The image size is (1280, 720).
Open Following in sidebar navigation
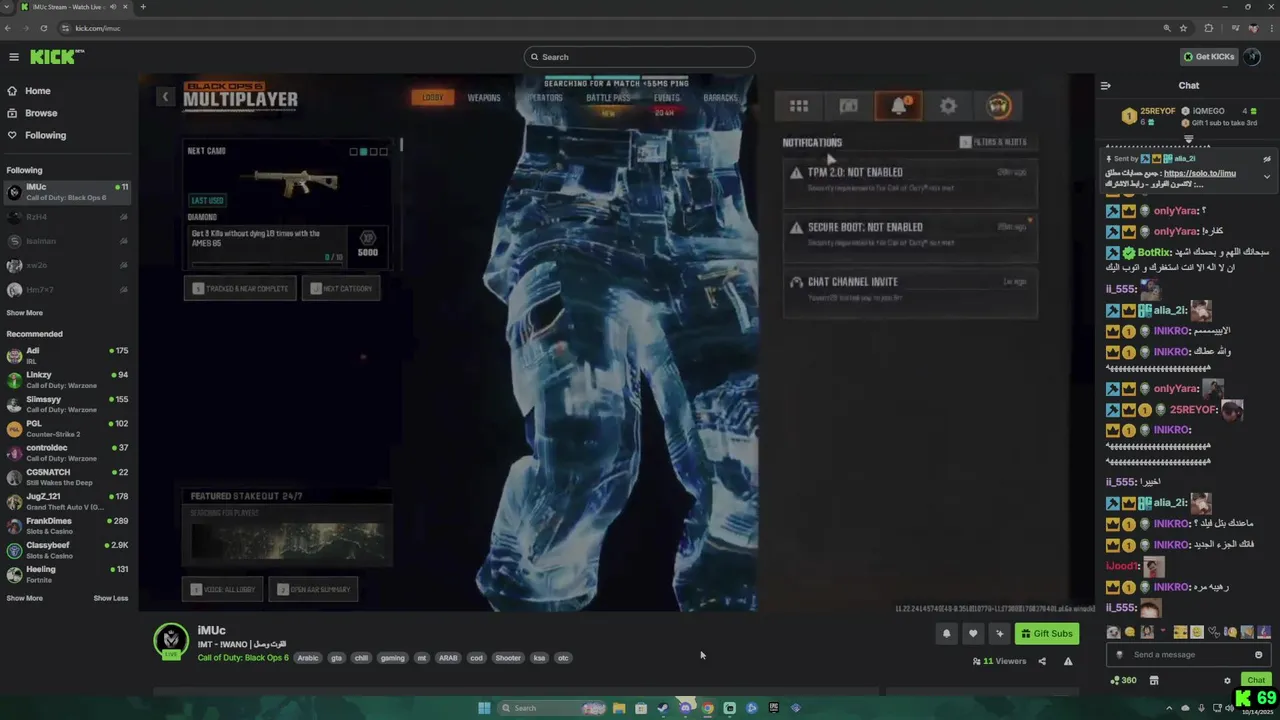pyautogui.click(x=45, y=135)
